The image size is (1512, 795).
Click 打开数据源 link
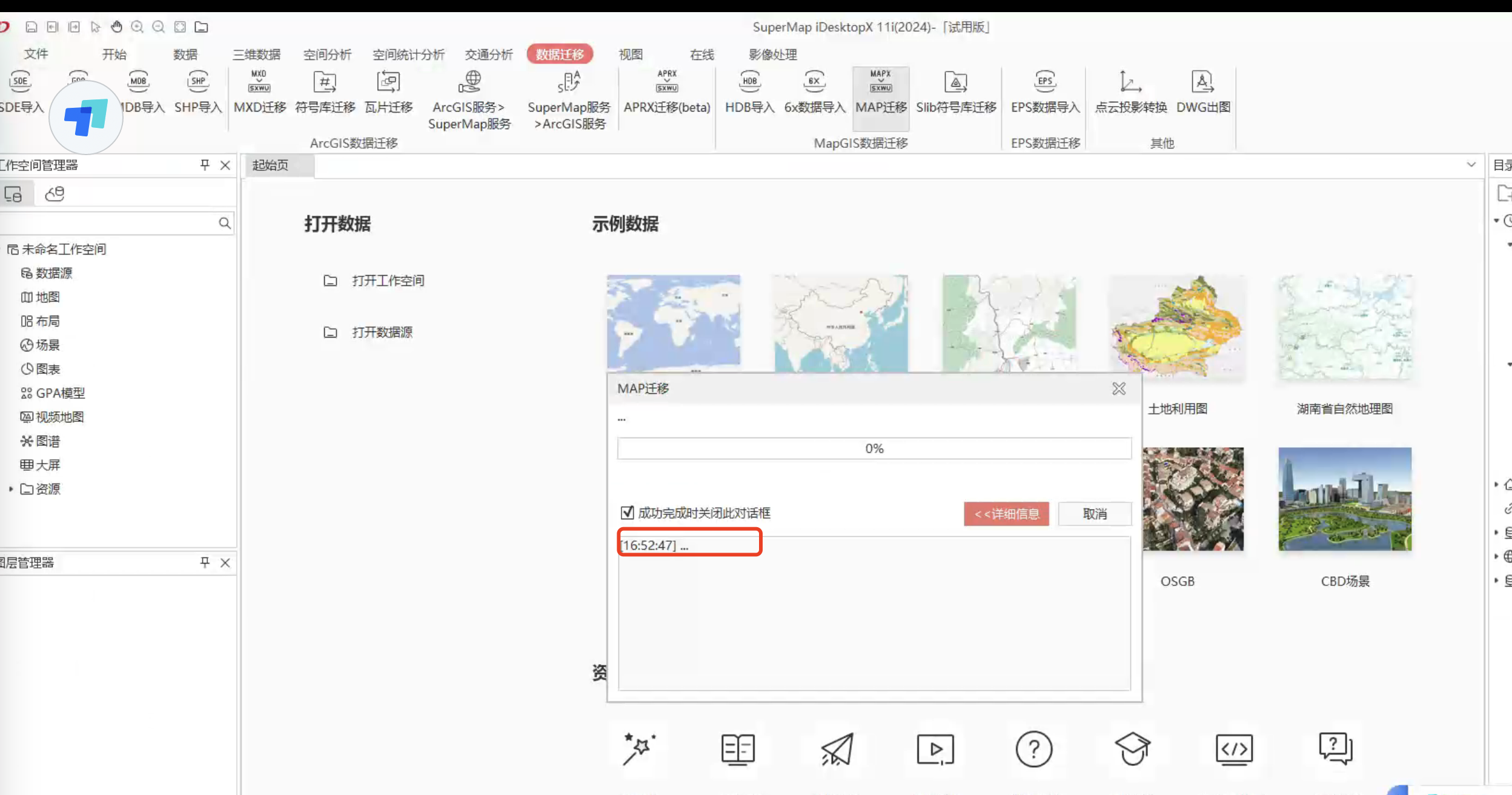point(382,332)
